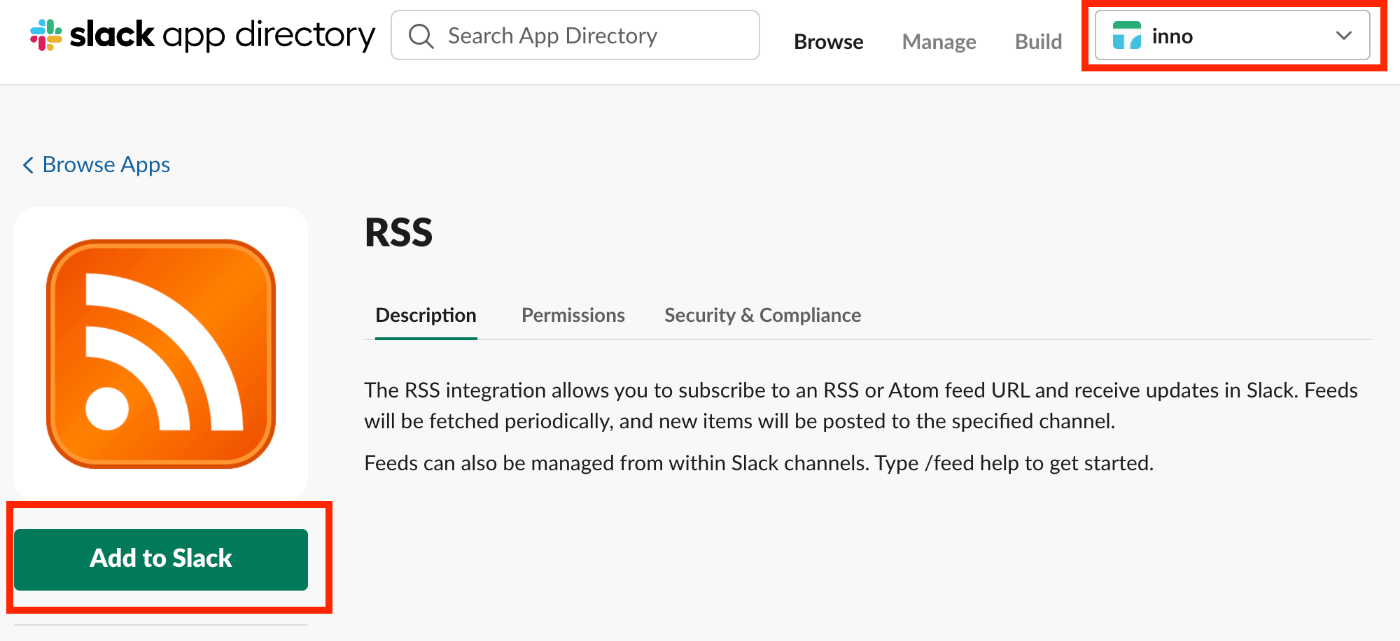Go back via Browse Apps link

click(106, 165)
